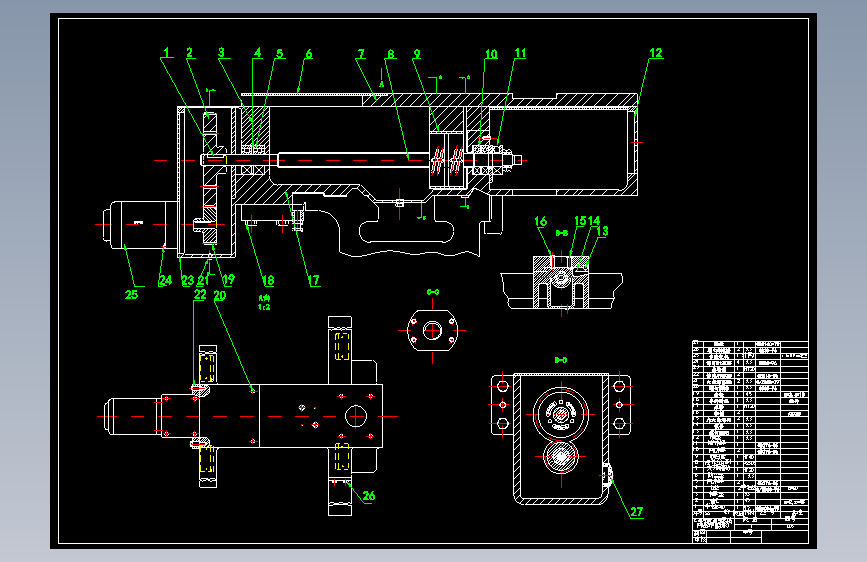Select the B-B section view label
Image resolution: width=867 pixels, height=562 pixels.
point(562,233)
